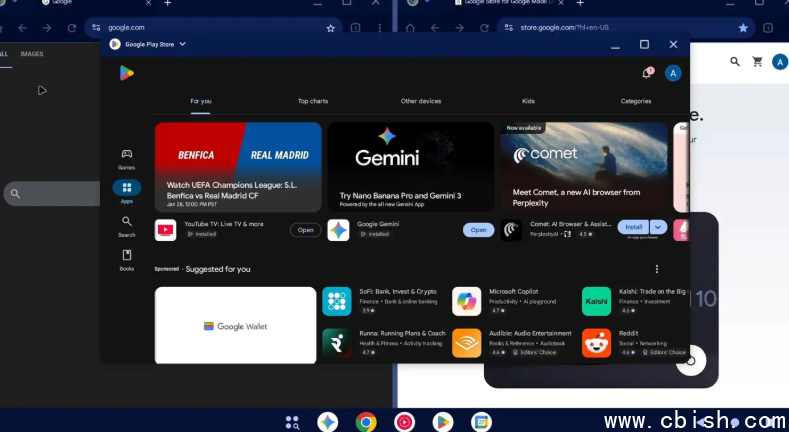The image size is (789, 432).
Task: Switch to the Top charts tab
Action: 313,101
